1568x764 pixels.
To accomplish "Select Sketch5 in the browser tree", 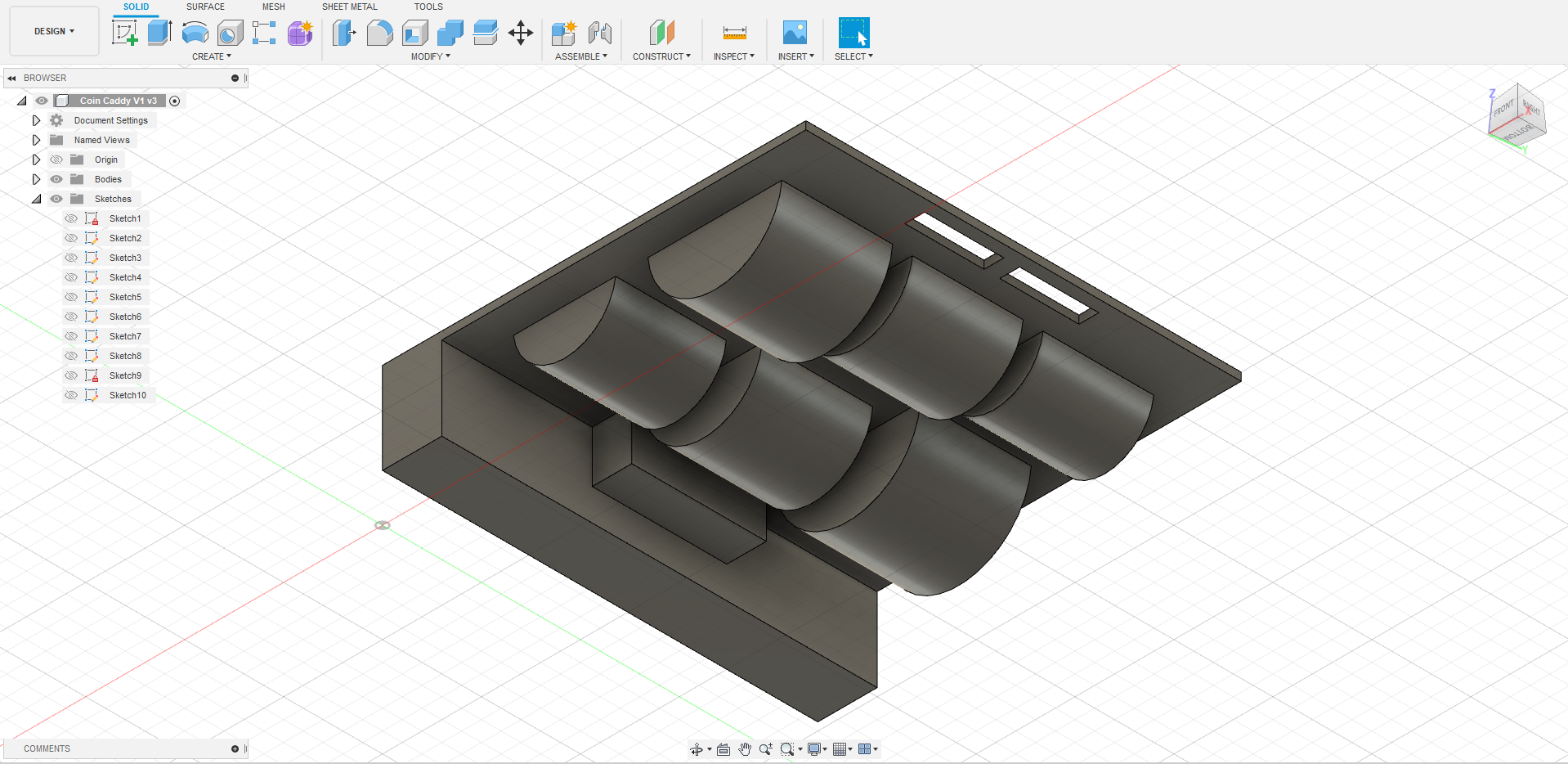I will 125,297.
